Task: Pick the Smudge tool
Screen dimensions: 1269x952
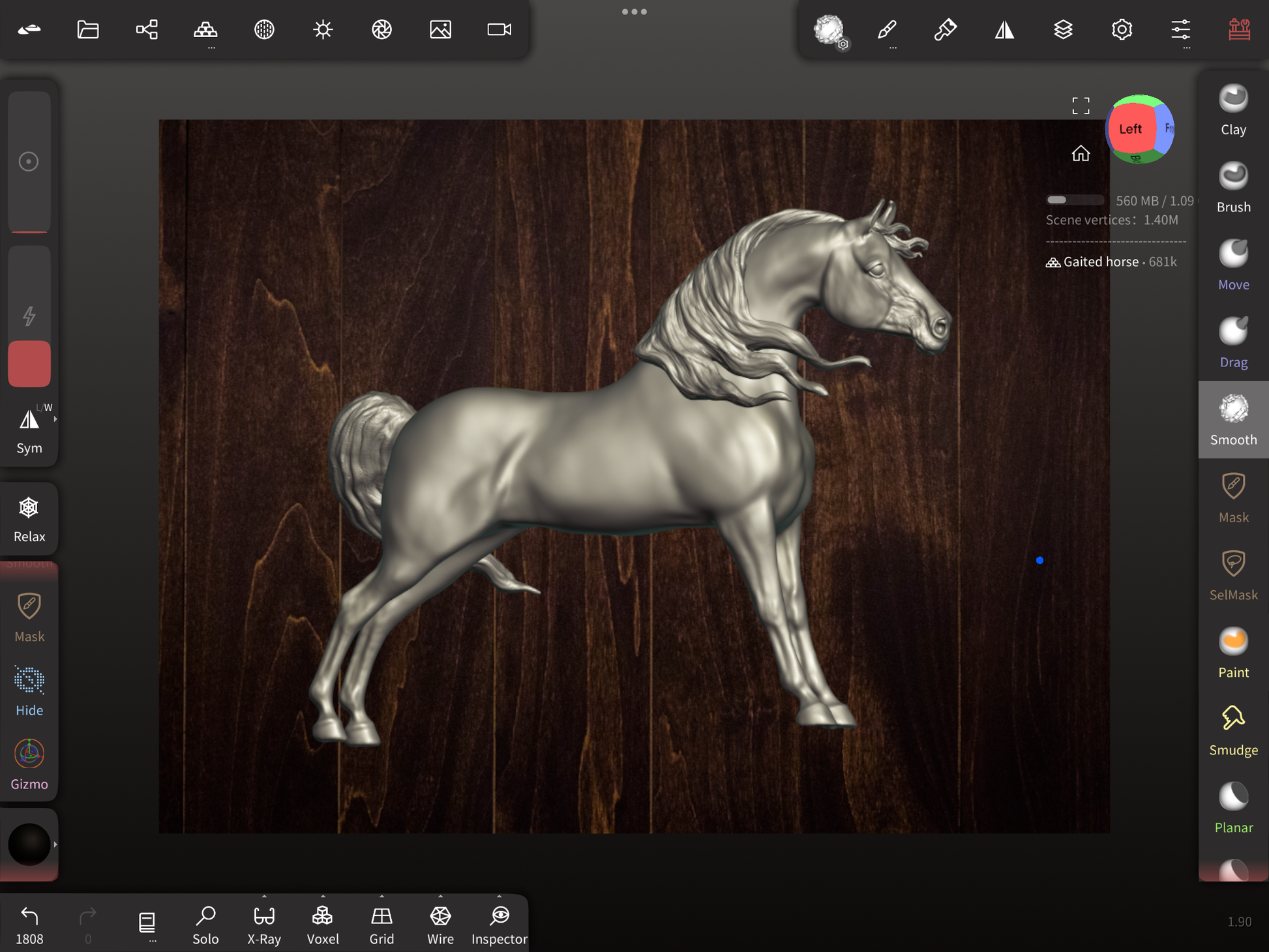Action: pyautogui.click(x=1232, y=730)
